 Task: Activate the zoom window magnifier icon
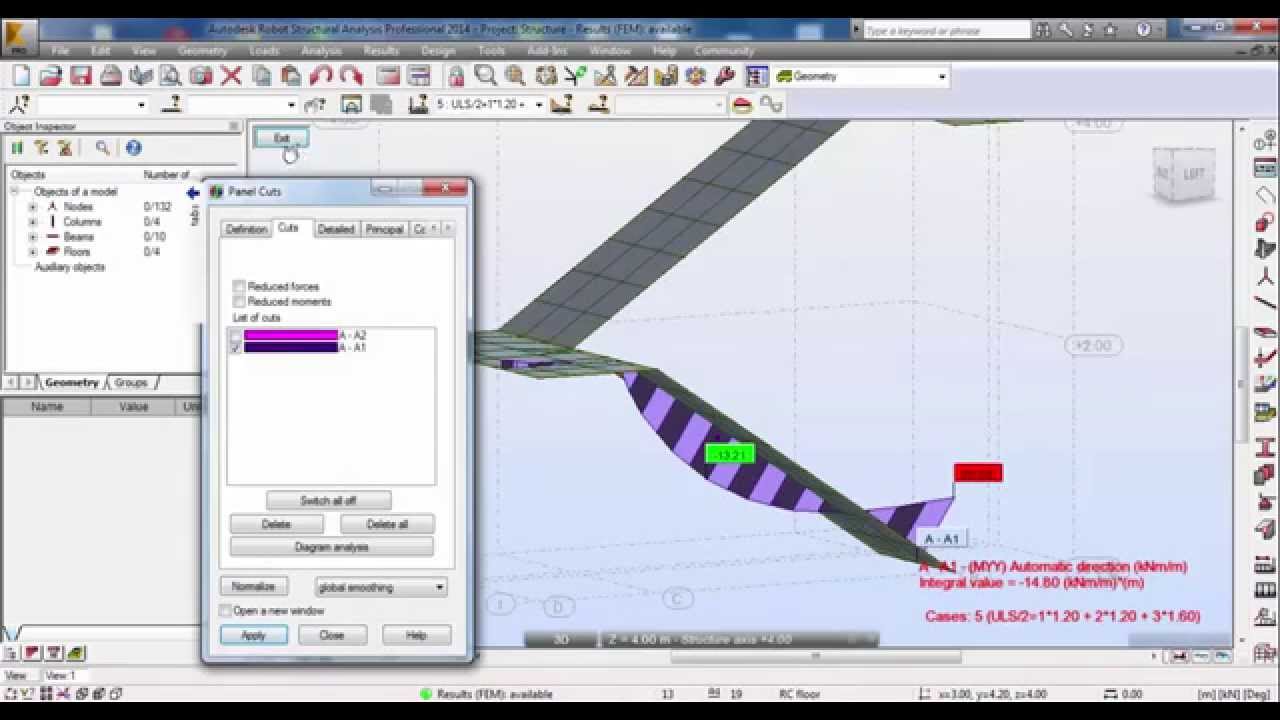486,76
